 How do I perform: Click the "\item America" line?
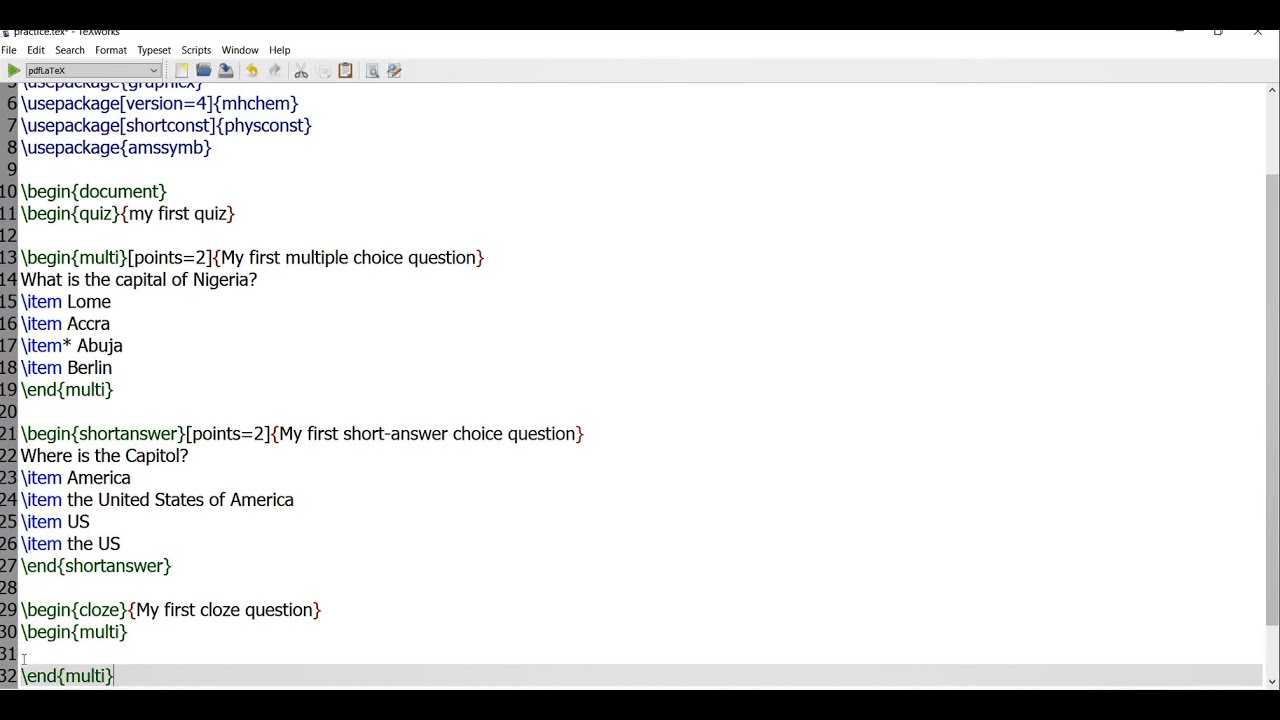pos(76,477)
